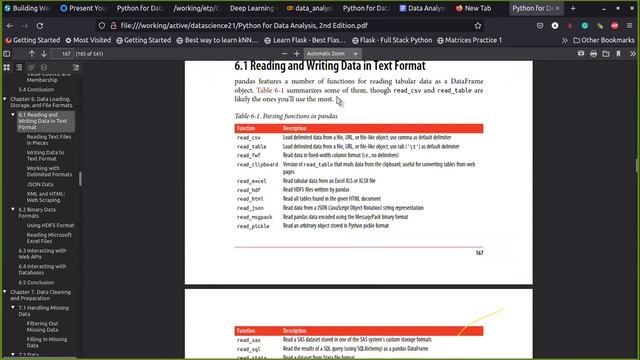Print the PDF document
The width and height of the screenshot is (640, 360).
593,53
